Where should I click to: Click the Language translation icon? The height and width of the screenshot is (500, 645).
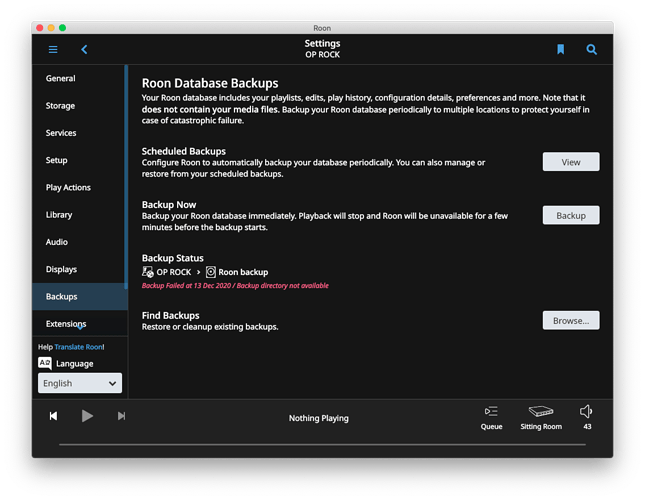coord(44,363)
